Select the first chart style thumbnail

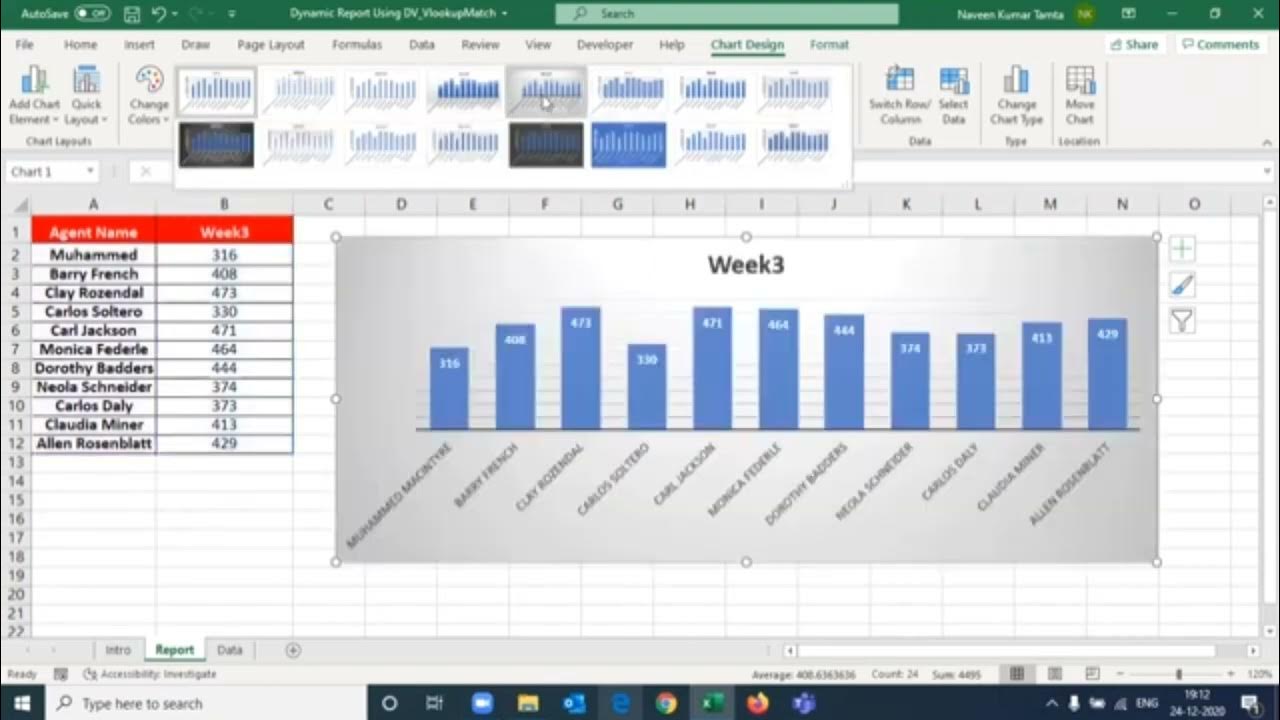[x=217, y=91]
